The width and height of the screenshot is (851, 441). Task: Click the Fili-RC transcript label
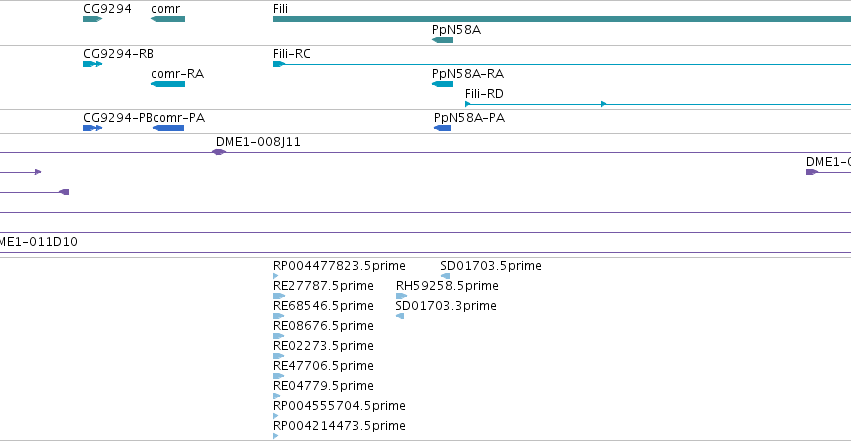point(291,54)
